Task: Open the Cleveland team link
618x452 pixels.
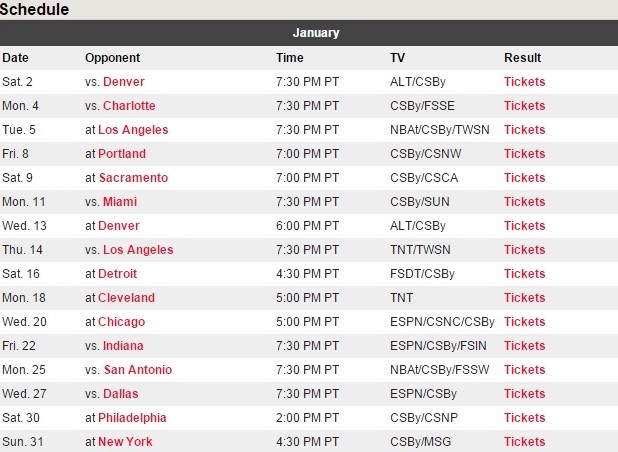Action: coord(127,298)
